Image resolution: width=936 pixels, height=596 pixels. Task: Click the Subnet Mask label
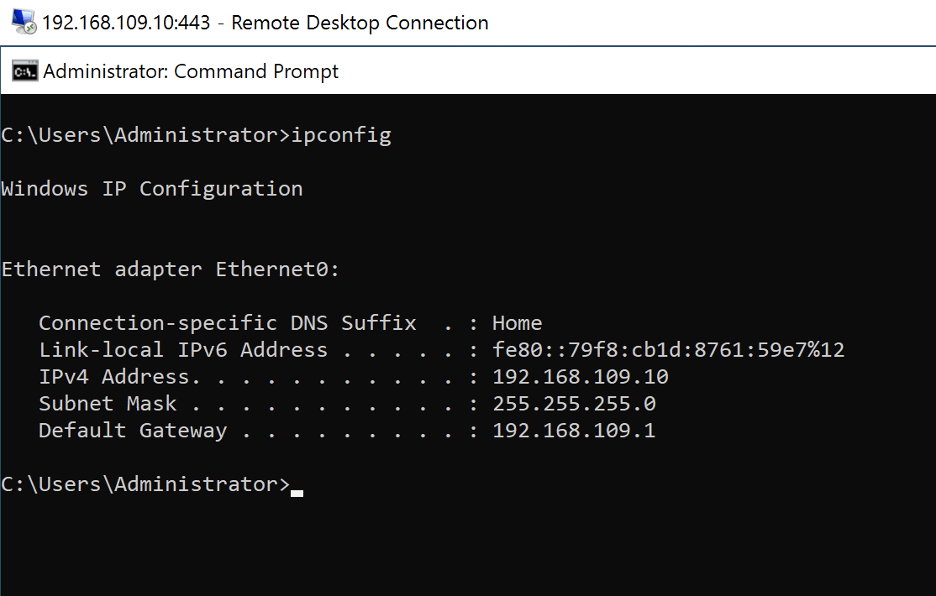coord(107,404)
